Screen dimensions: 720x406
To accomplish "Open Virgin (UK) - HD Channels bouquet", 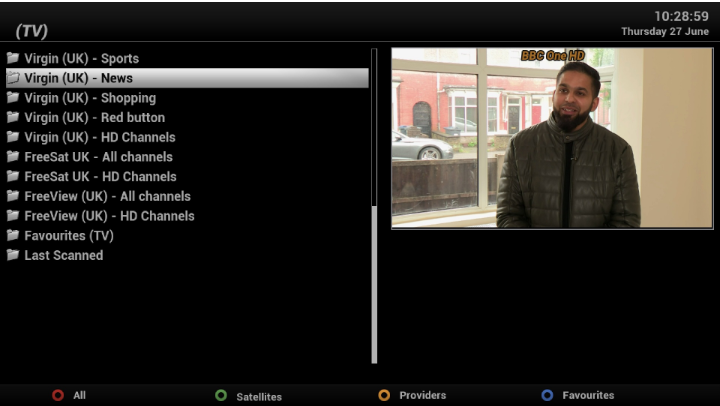I will tap(187, 137).
